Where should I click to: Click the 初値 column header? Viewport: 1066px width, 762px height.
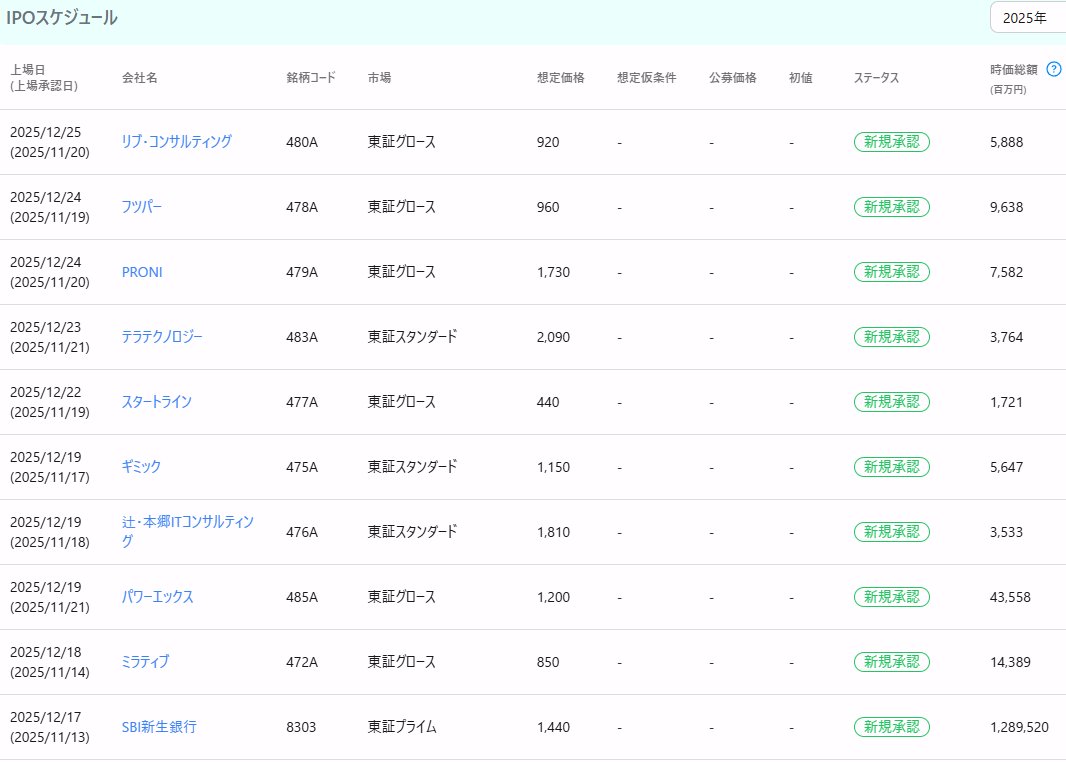801,77
